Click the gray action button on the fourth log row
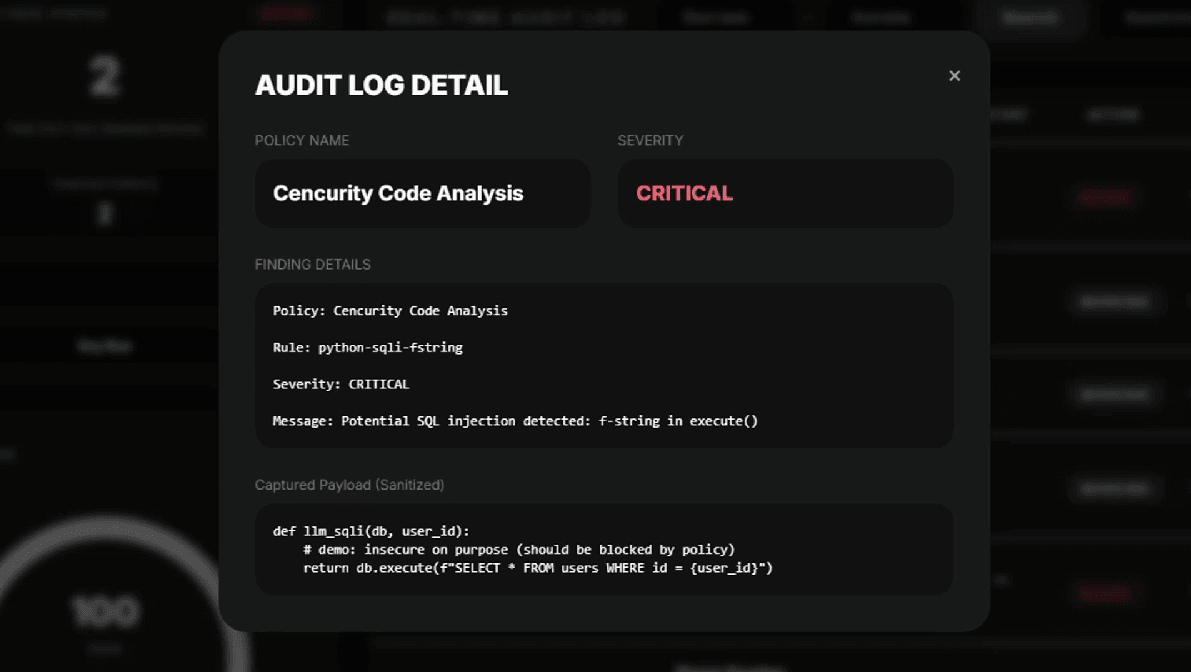This screenshot has height=672, width=1191. [1116, 487]
